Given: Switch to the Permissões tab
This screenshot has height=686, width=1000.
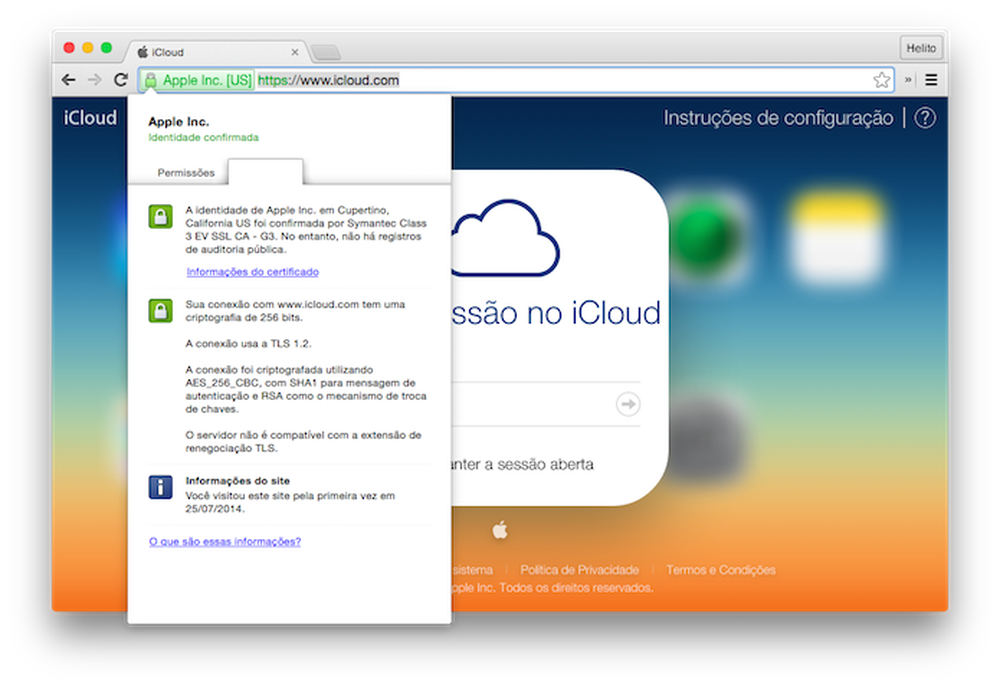Looking at the screenshot, I should point(186,173).
